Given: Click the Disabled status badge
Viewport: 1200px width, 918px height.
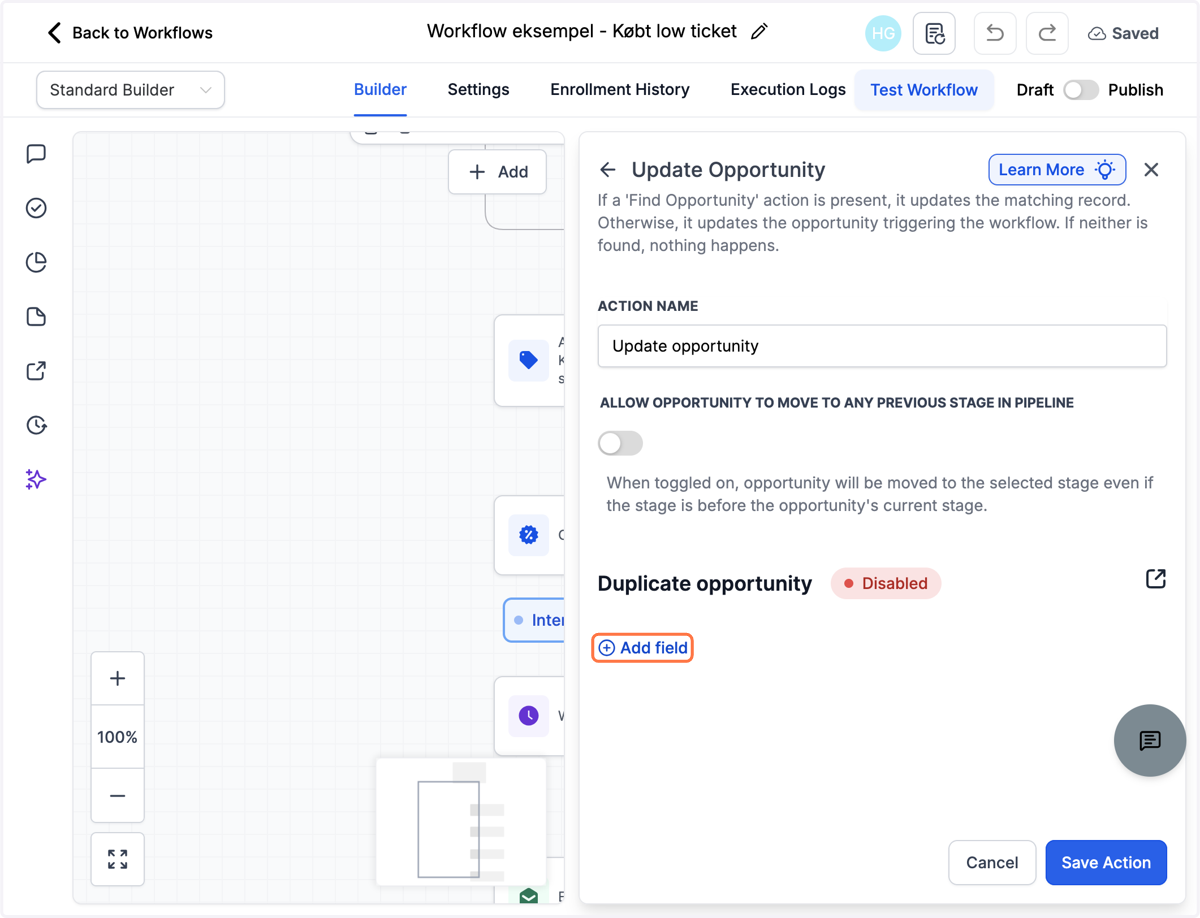Looking at the screenshot, I should coord(886,584).
